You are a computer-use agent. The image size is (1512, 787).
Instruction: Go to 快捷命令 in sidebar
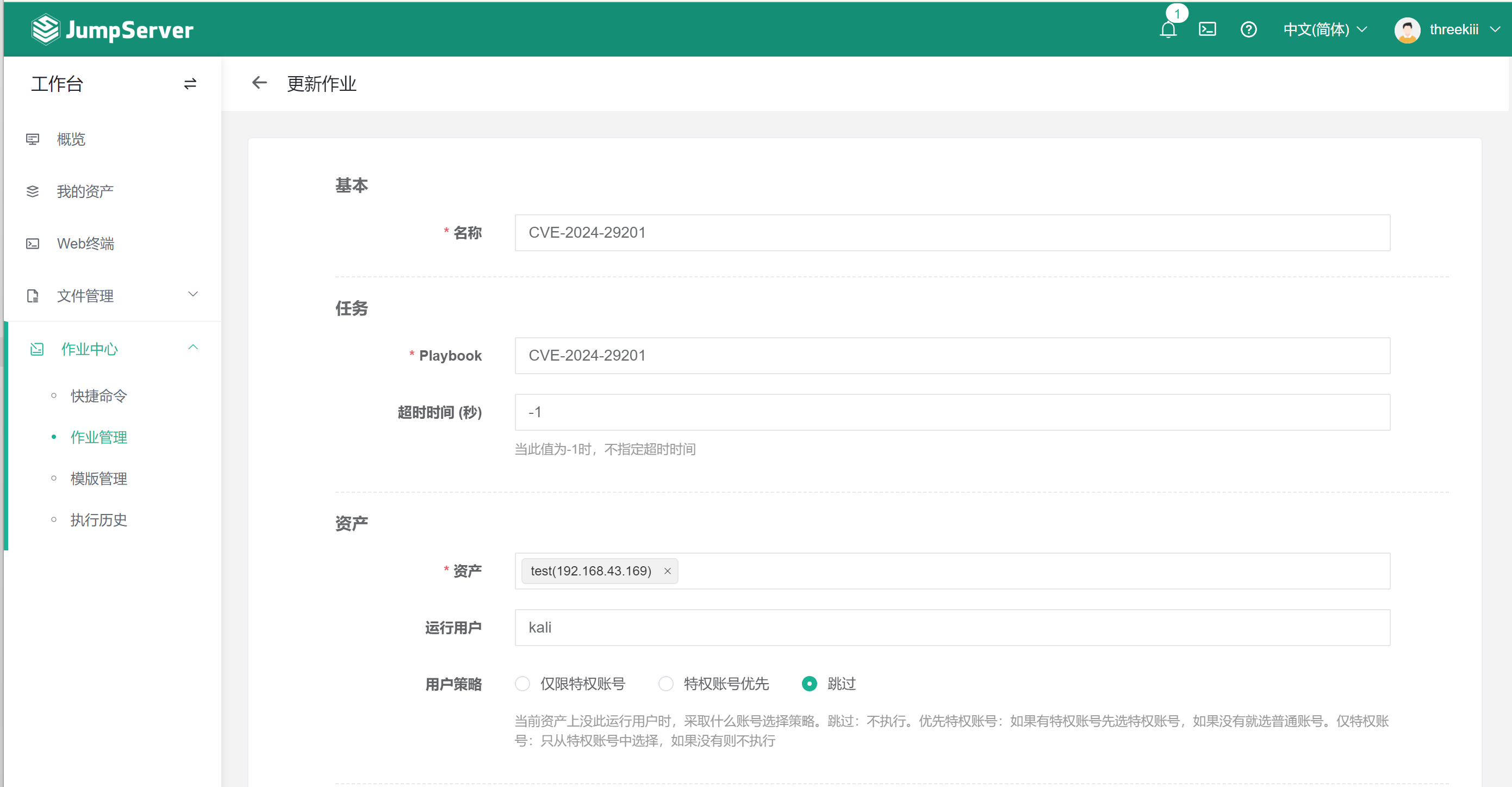coord(98,396)
